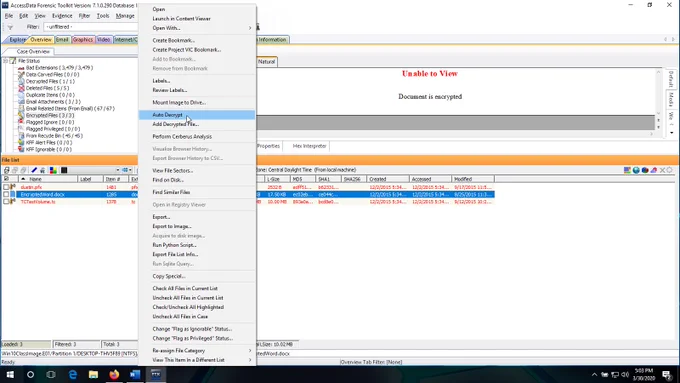The image size is (680, 383).
Task: Open the Filter dropdown showing unfiltered
Action: (x=91, y=27)
